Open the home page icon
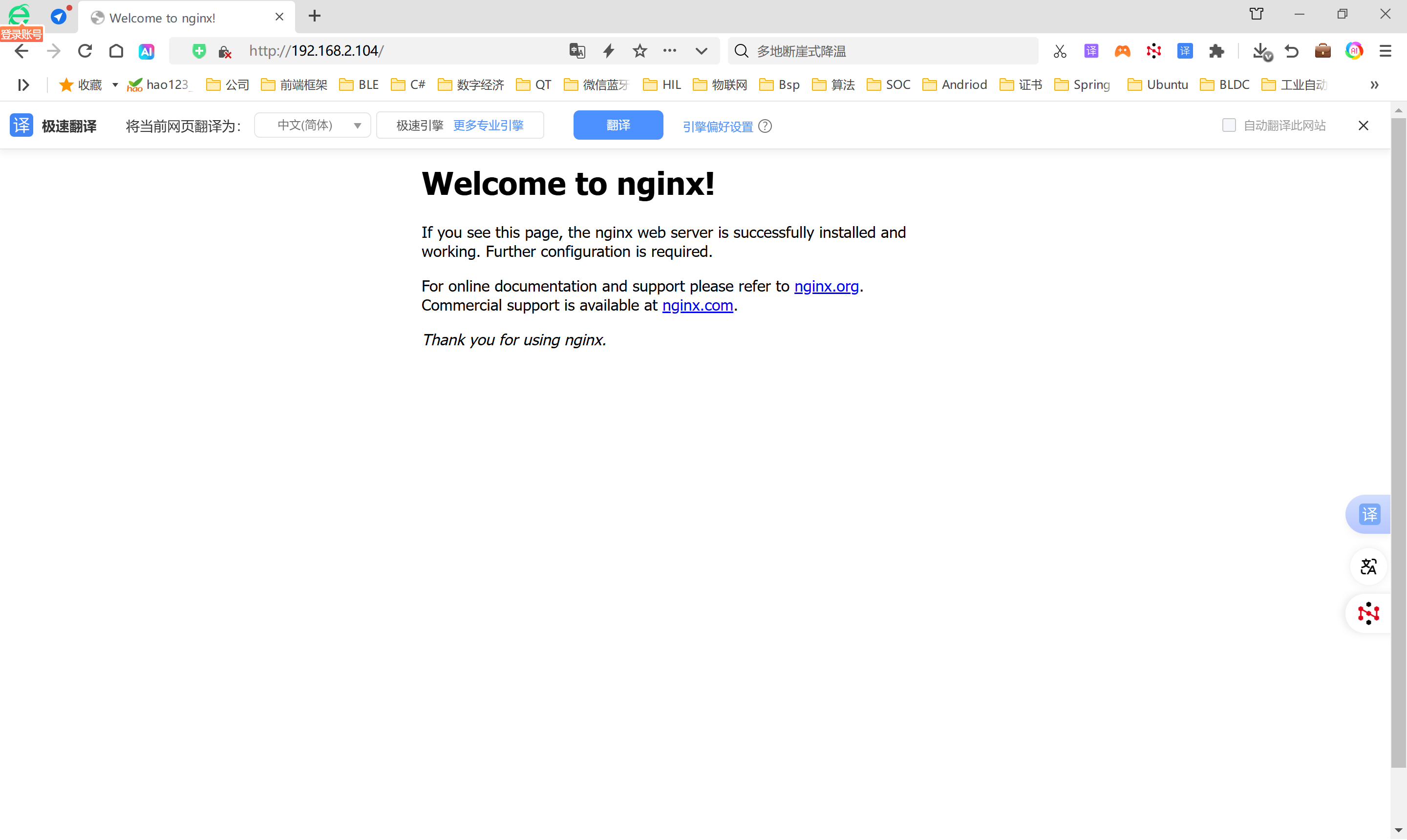The image size is (1407, 840). pyautogui.click(x=116, y=51)
